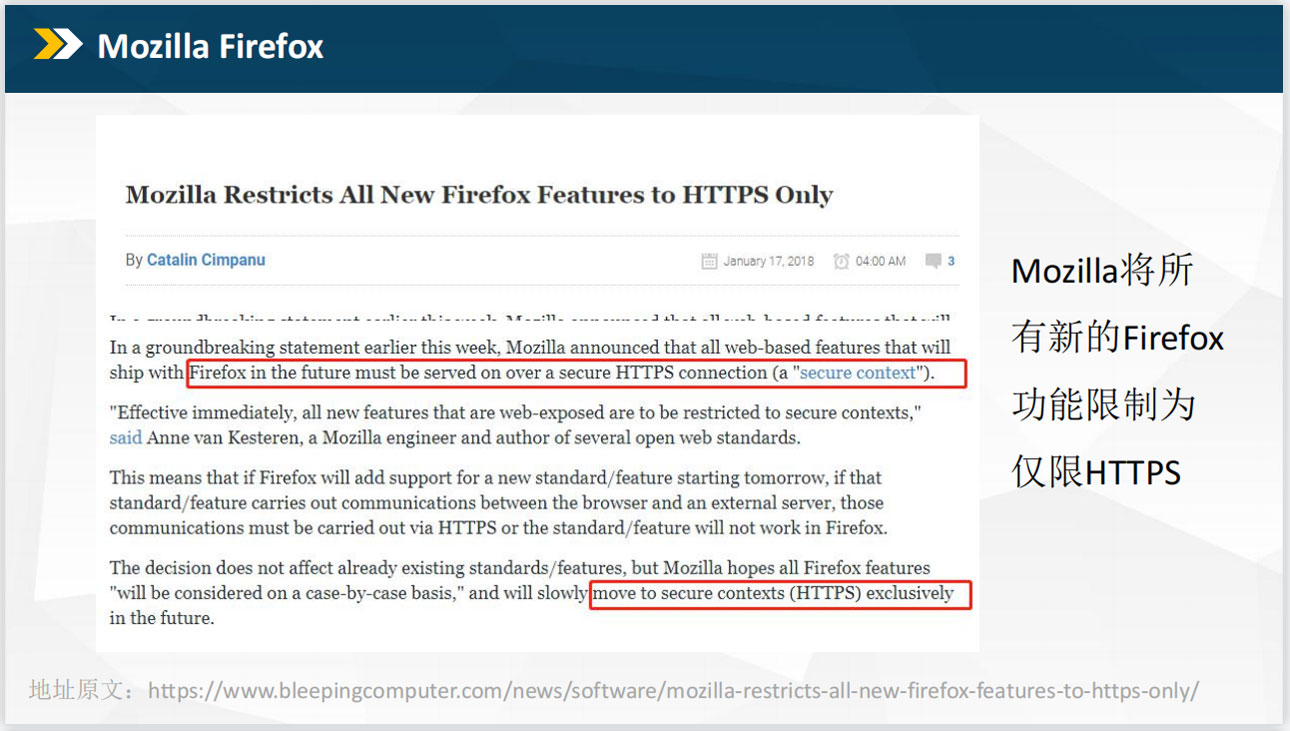Click the Chinese caption line "仅限HTTPS"
This screenshot has height=731, width=1290.
[1096, 472]
